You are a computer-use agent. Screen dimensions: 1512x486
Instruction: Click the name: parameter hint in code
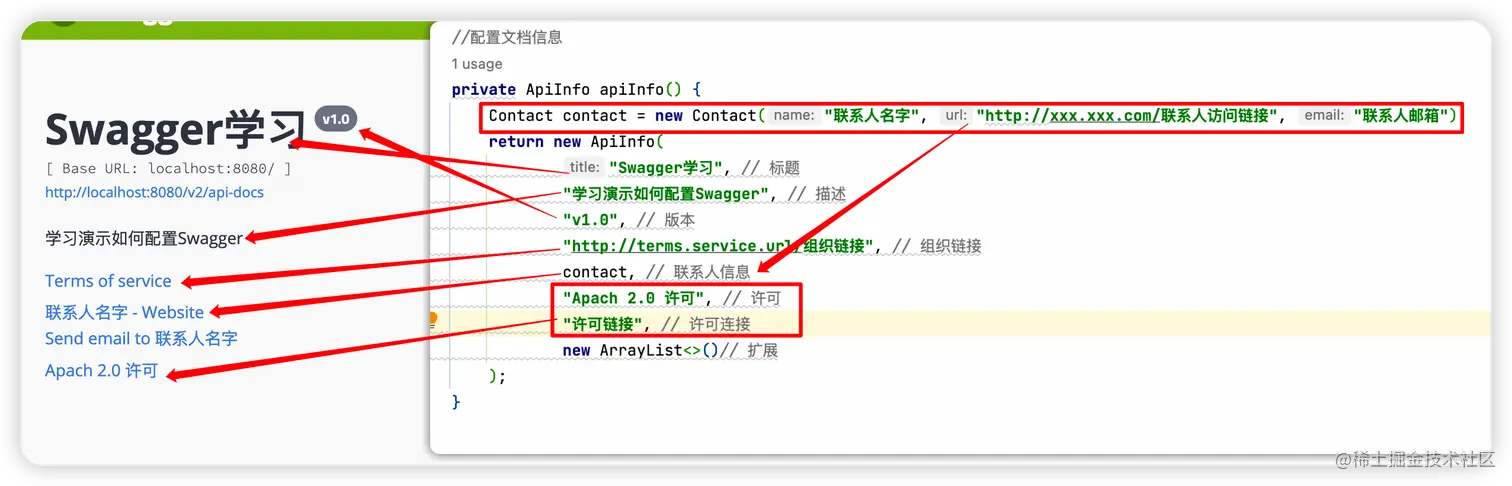[794, 116]
